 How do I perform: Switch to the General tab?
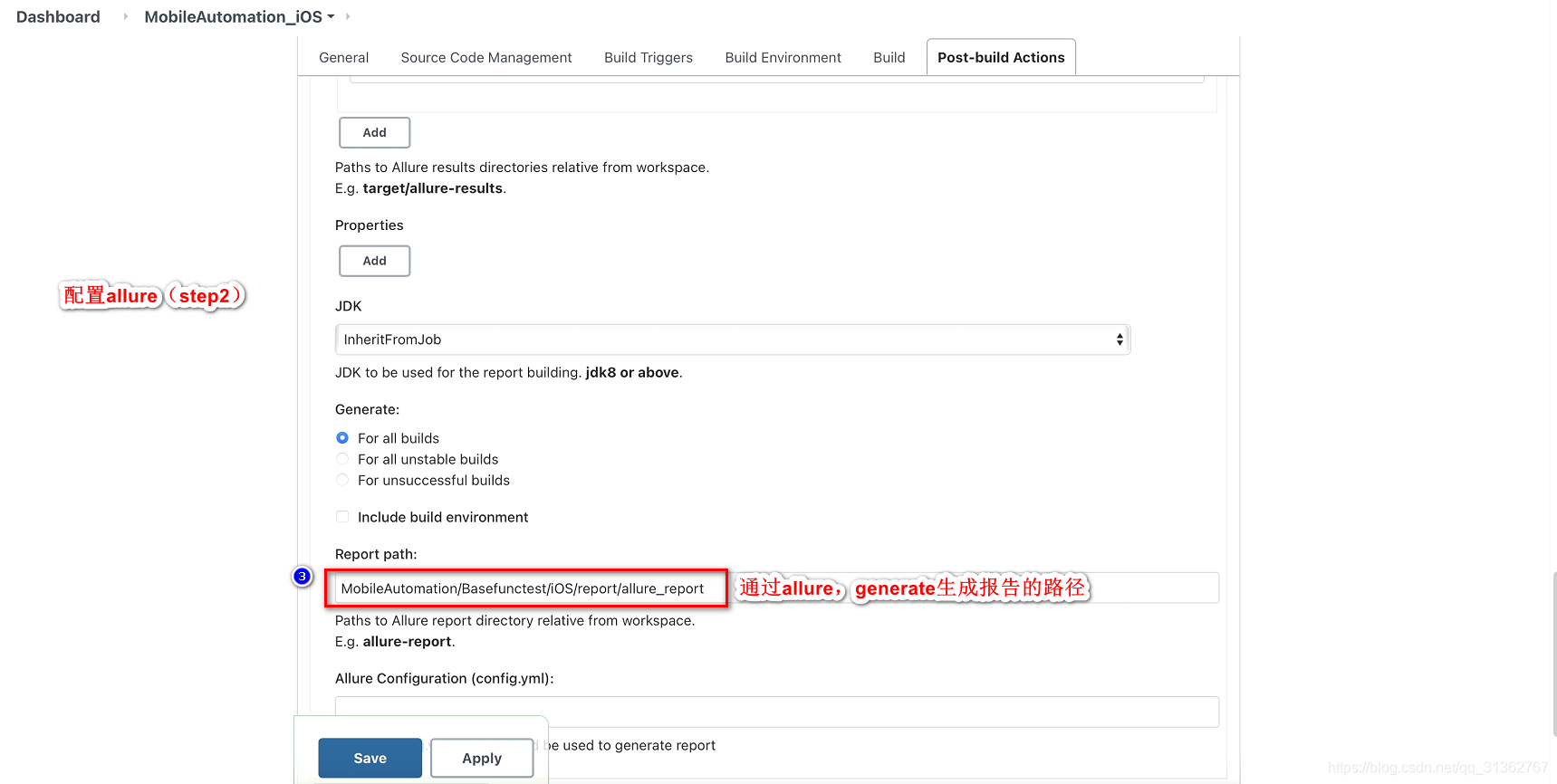(344, 57)
